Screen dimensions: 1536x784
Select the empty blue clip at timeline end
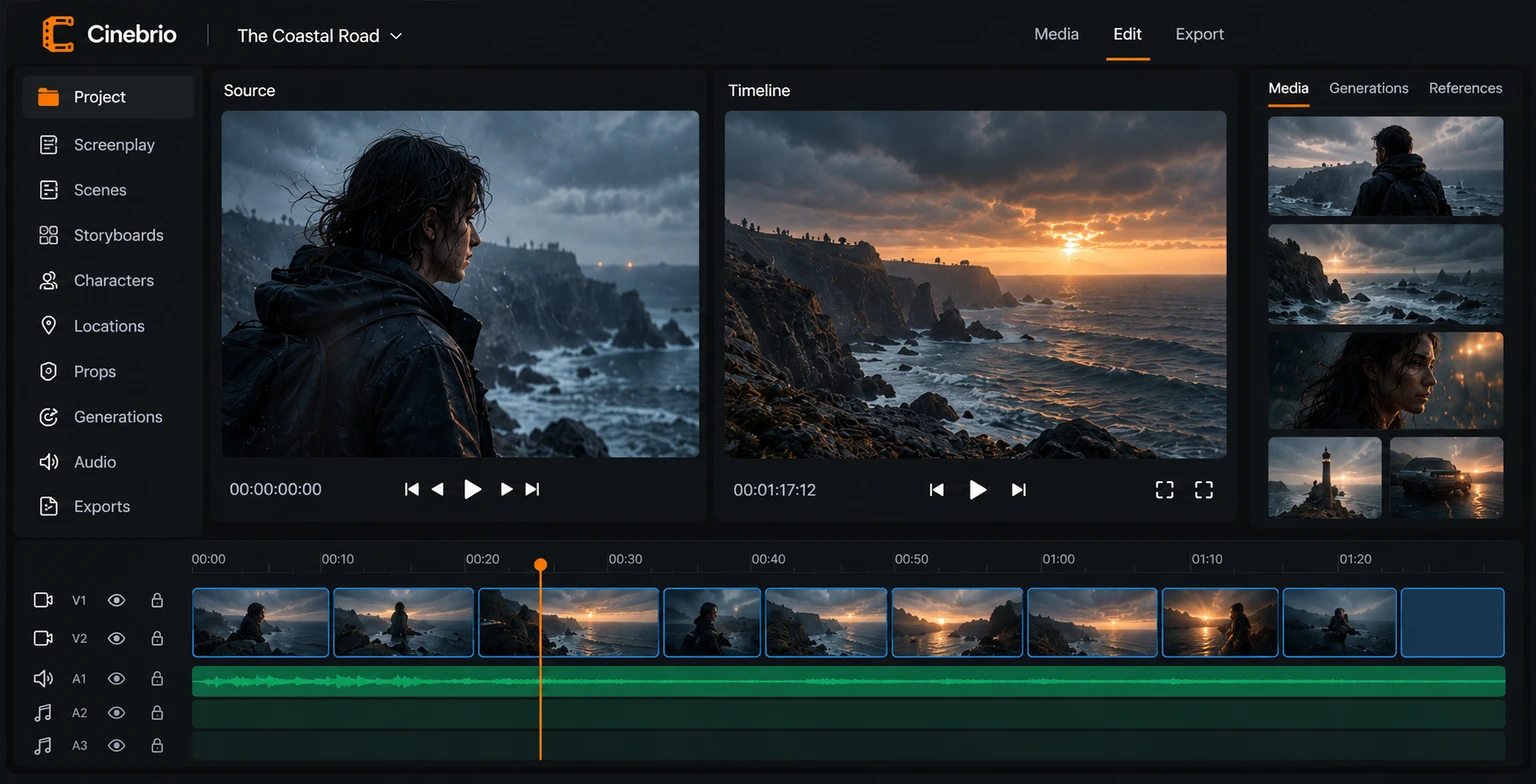coord(1453,622)
